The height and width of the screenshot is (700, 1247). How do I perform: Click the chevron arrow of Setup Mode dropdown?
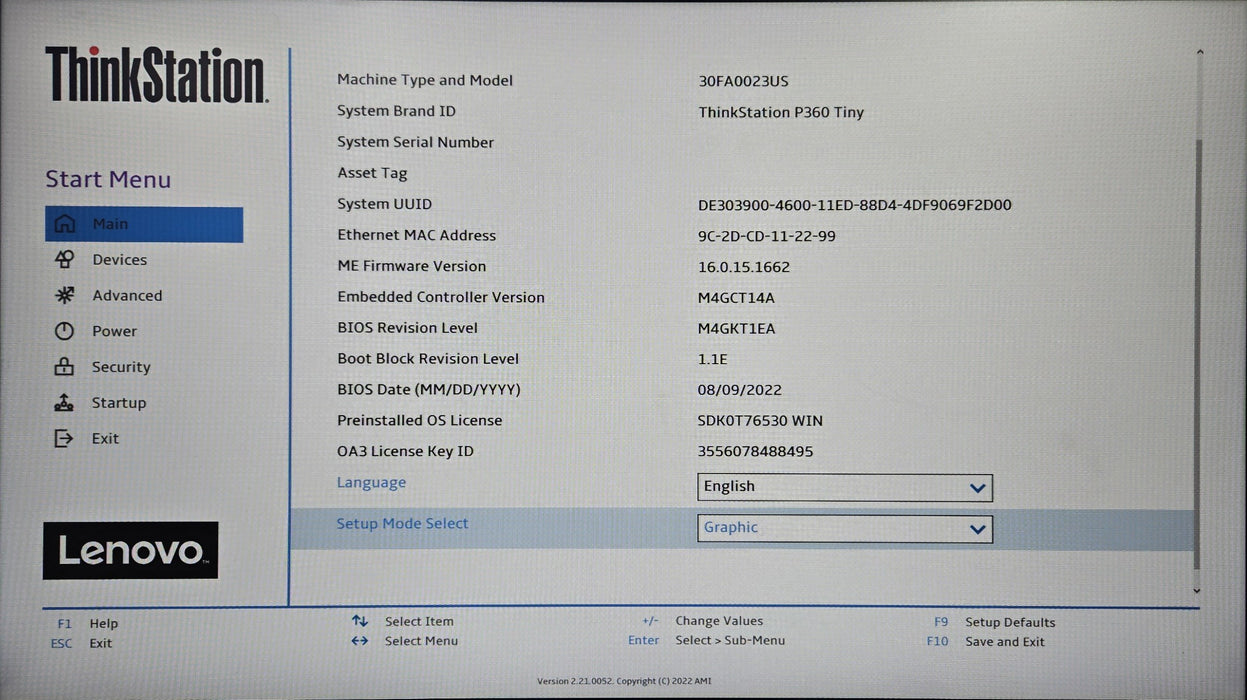pyautogui.click(x=978, y=530)
